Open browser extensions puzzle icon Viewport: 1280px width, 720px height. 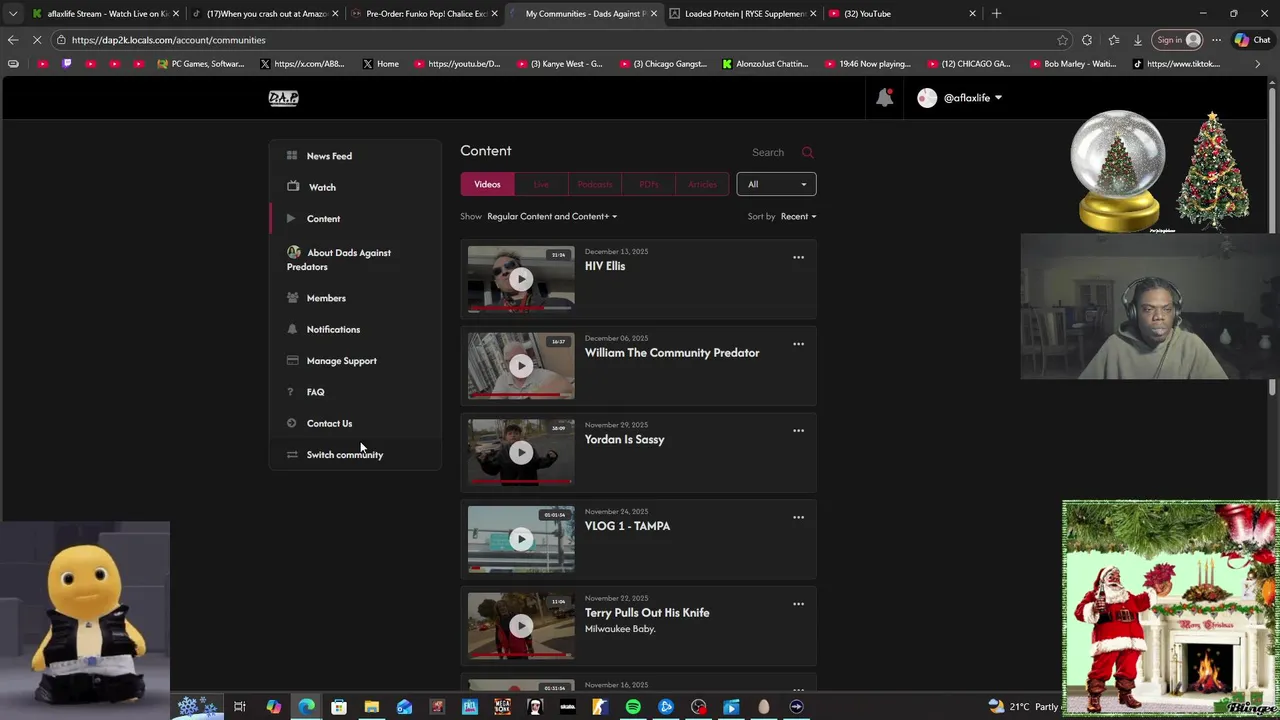1087,40
